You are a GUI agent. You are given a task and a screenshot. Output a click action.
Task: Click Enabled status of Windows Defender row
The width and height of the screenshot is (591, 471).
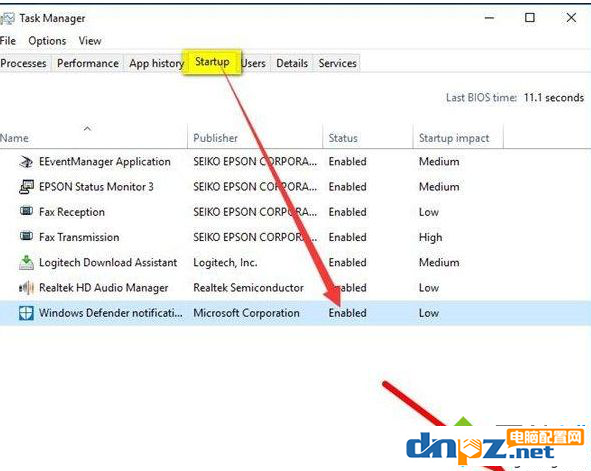pyautogui.click(x=348, y=313)
